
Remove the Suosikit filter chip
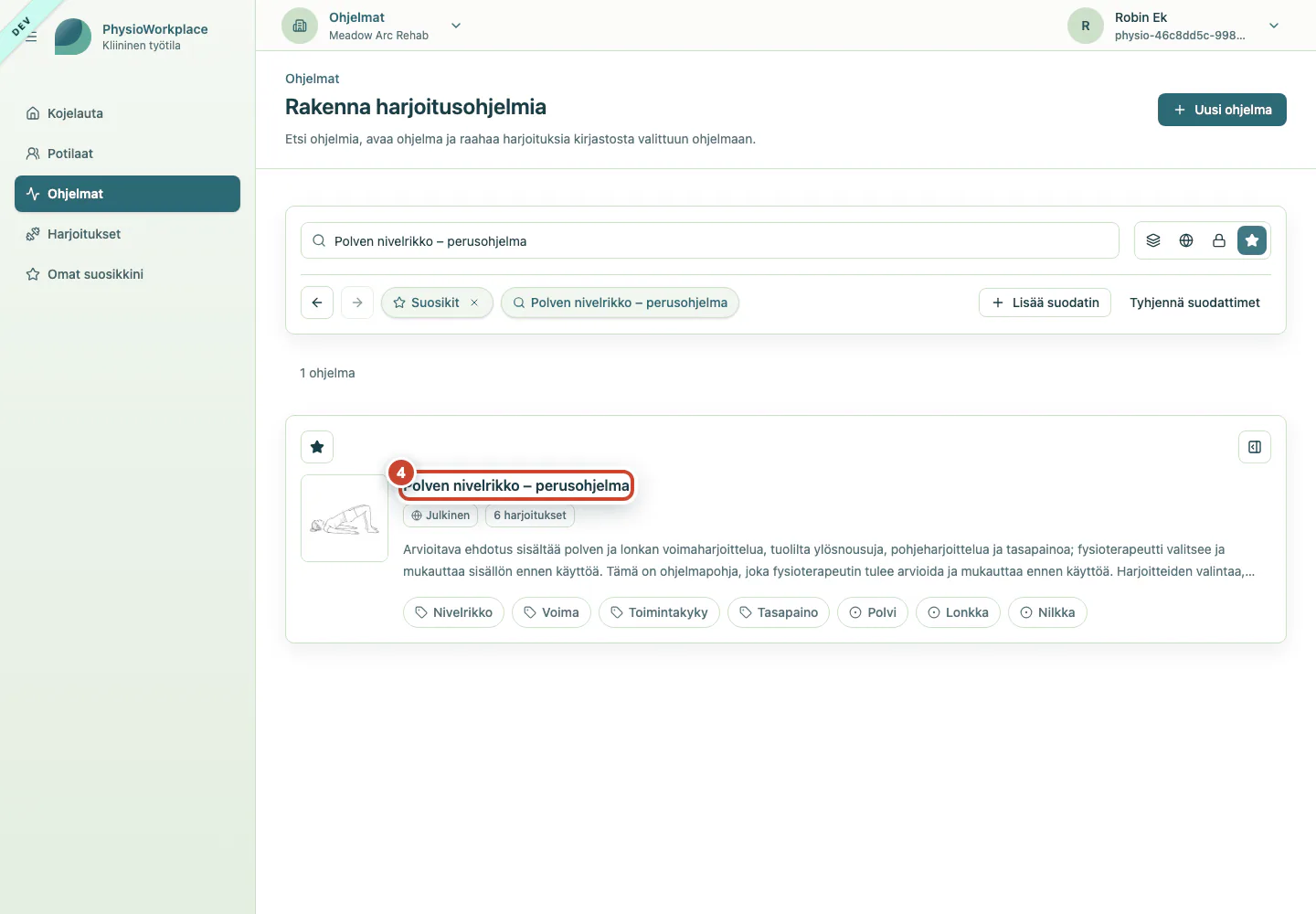point(474,303)
